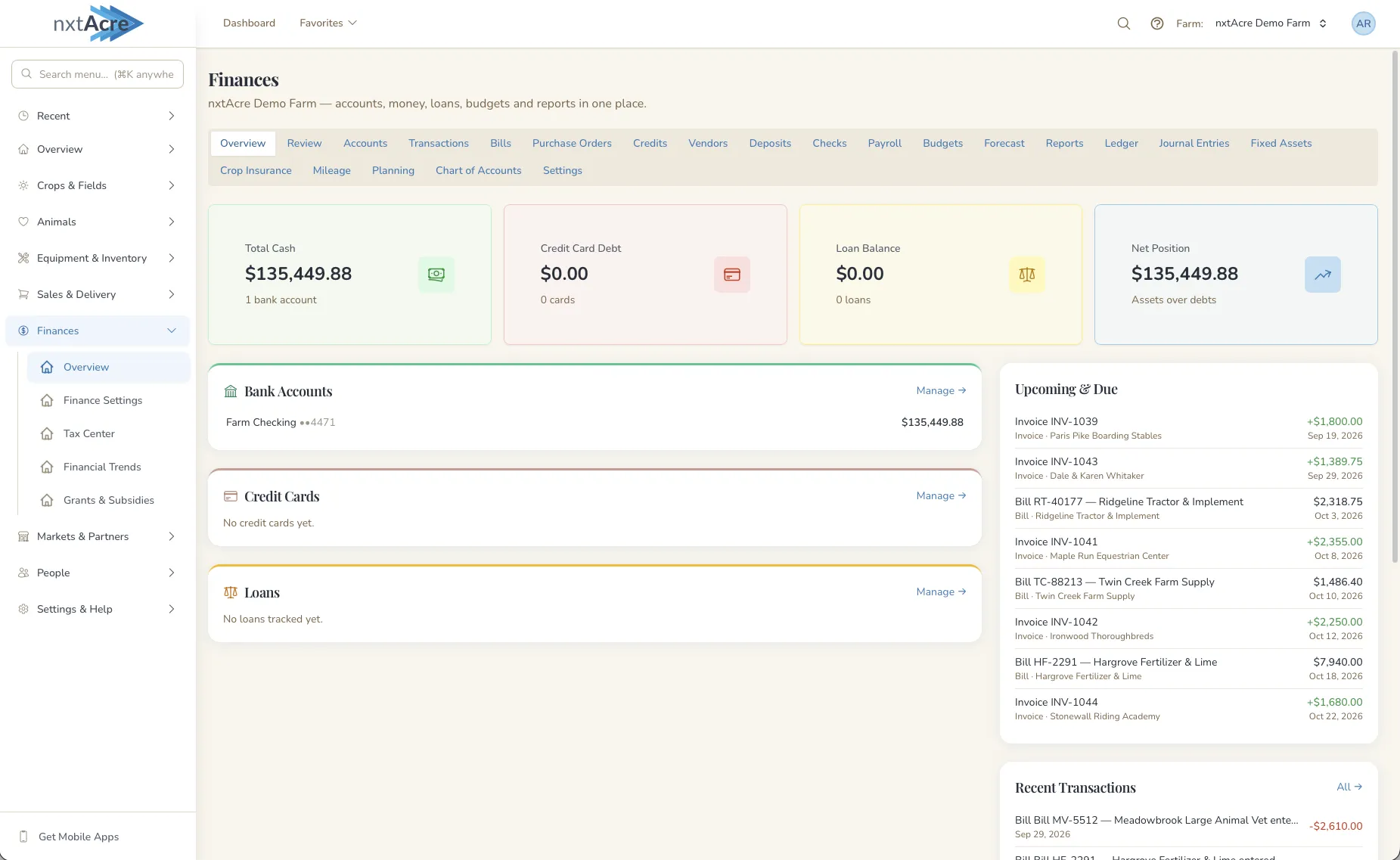The image size is (1400, 860).
Task: Click the Loan Balance scales icon
Action: (x=1027, y=275)
